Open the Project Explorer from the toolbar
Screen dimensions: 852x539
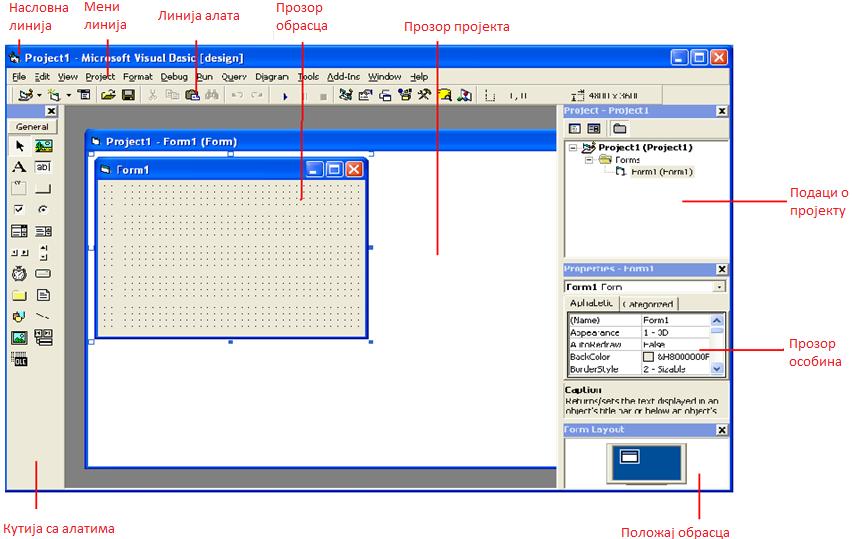pos(345,95)
